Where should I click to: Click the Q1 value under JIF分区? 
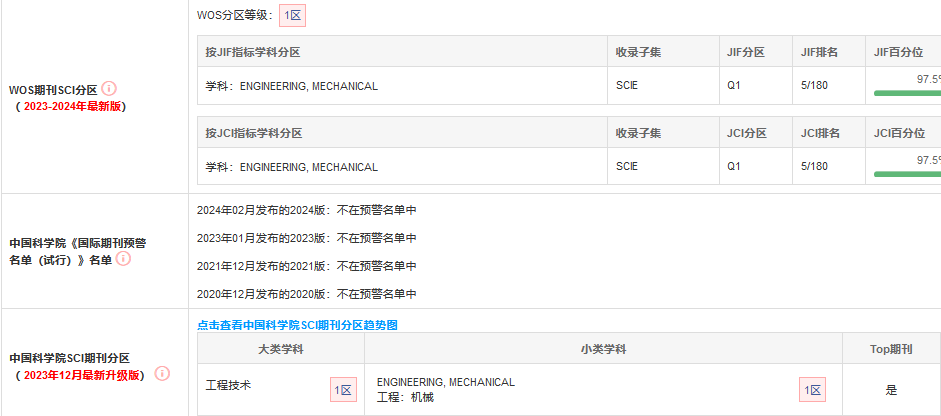(x=734, y=86)
